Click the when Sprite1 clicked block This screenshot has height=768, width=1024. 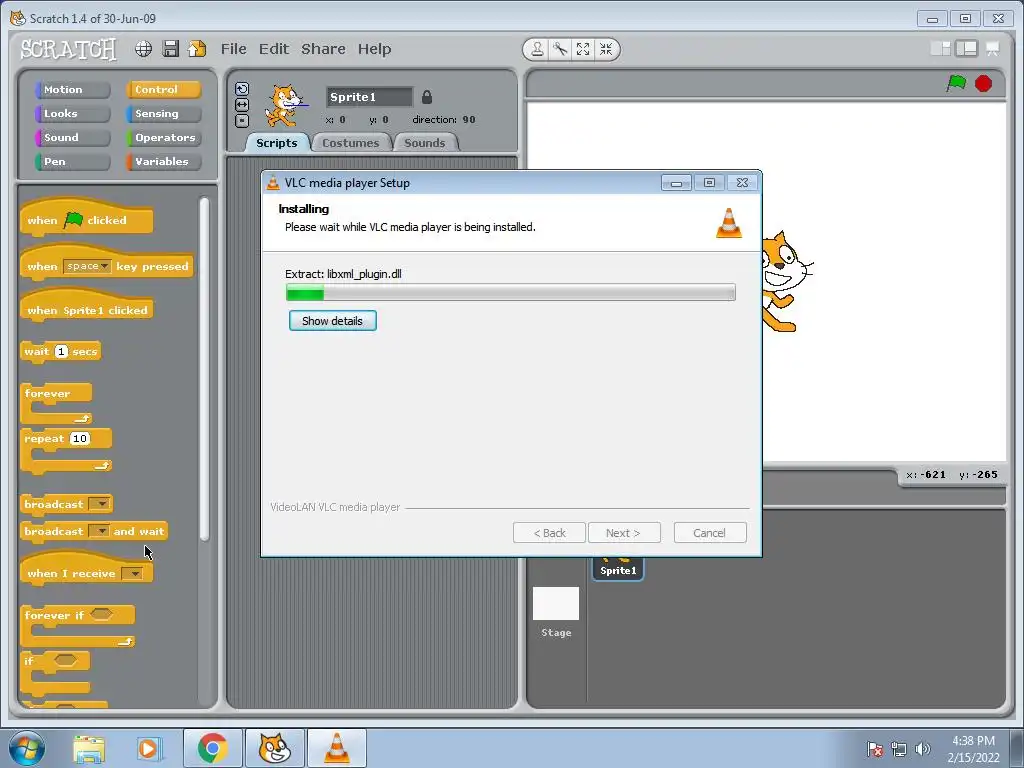tap(87, 307)
